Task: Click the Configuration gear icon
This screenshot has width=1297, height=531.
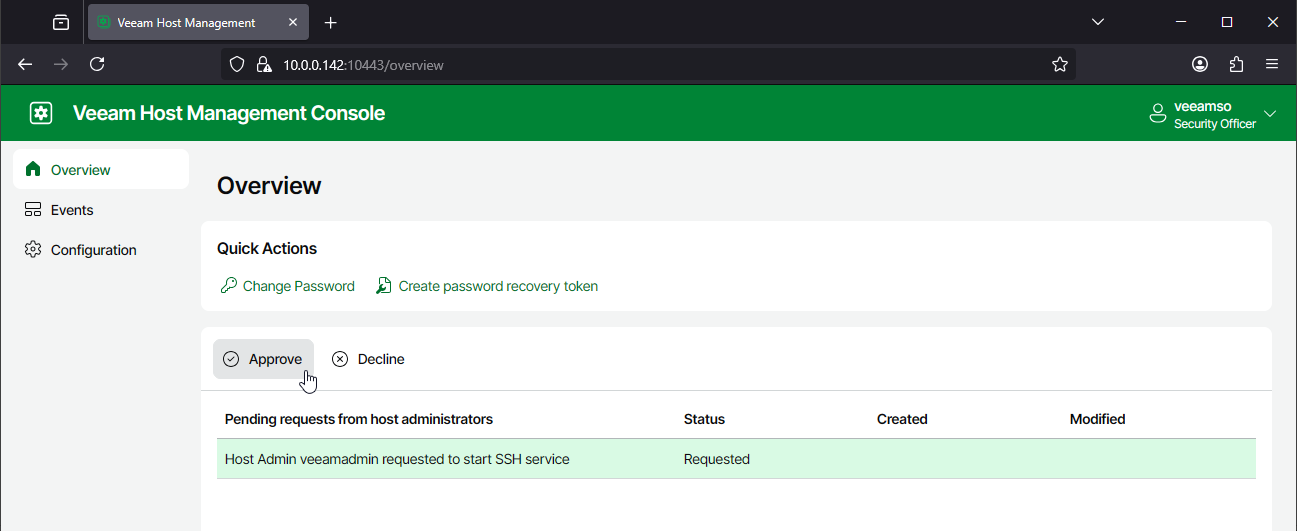Action: coord(33,249)
